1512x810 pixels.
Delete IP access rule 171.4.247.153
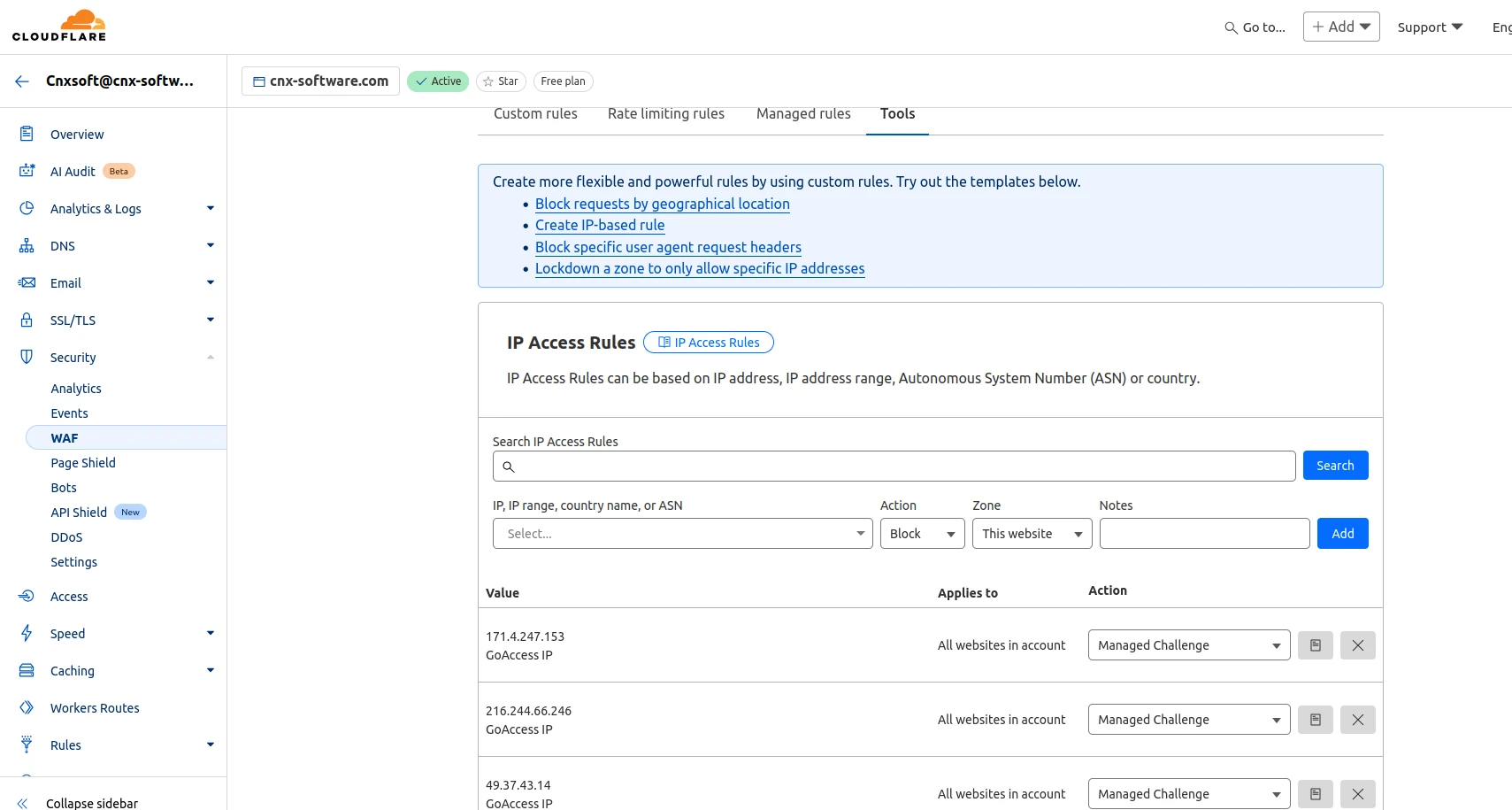click(1358, 645)
